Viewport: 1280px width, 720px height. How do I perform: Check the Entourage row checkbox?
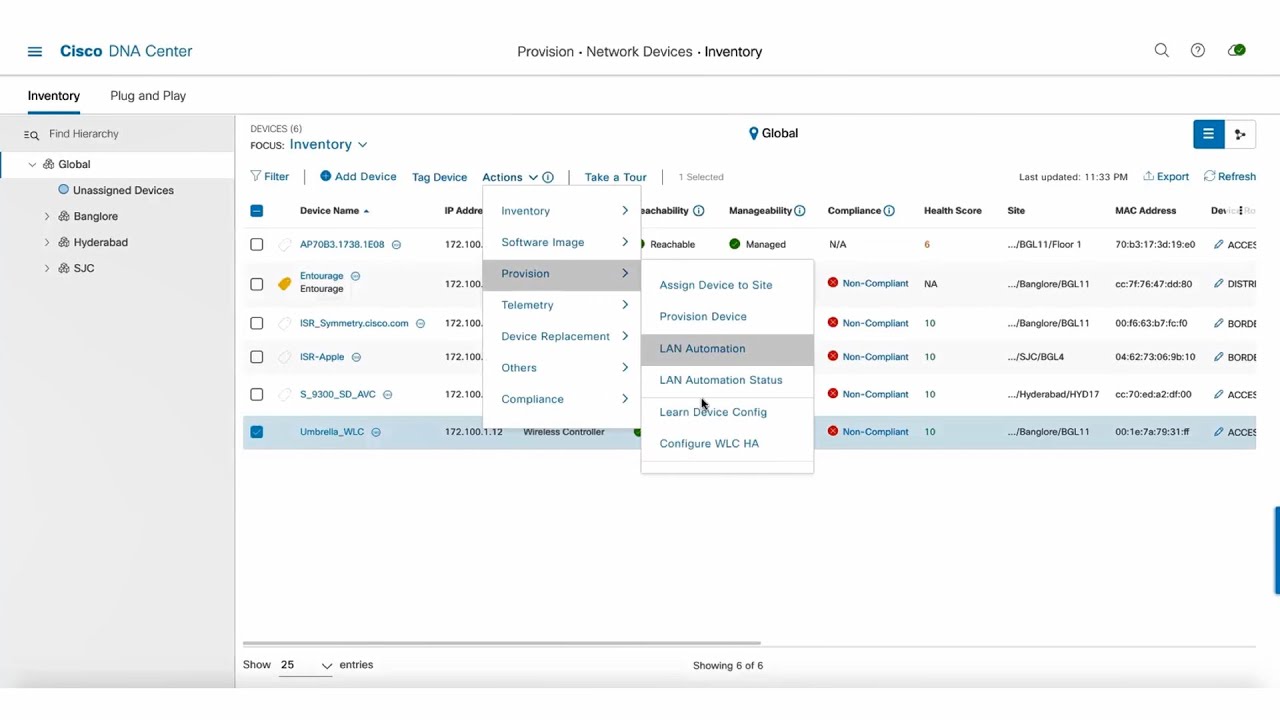[257, 284]
